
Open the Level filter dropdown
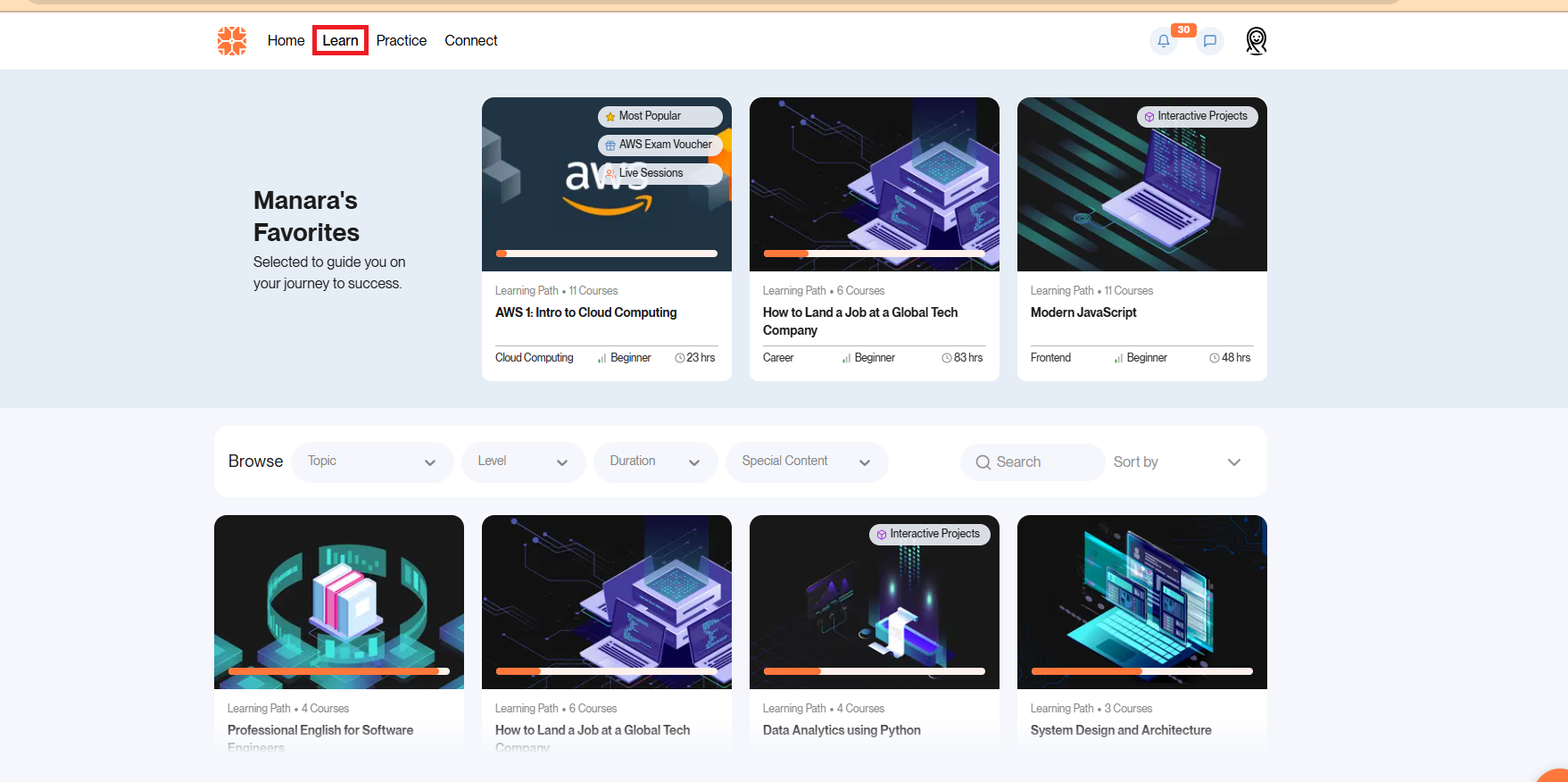(x=524, y=462)
